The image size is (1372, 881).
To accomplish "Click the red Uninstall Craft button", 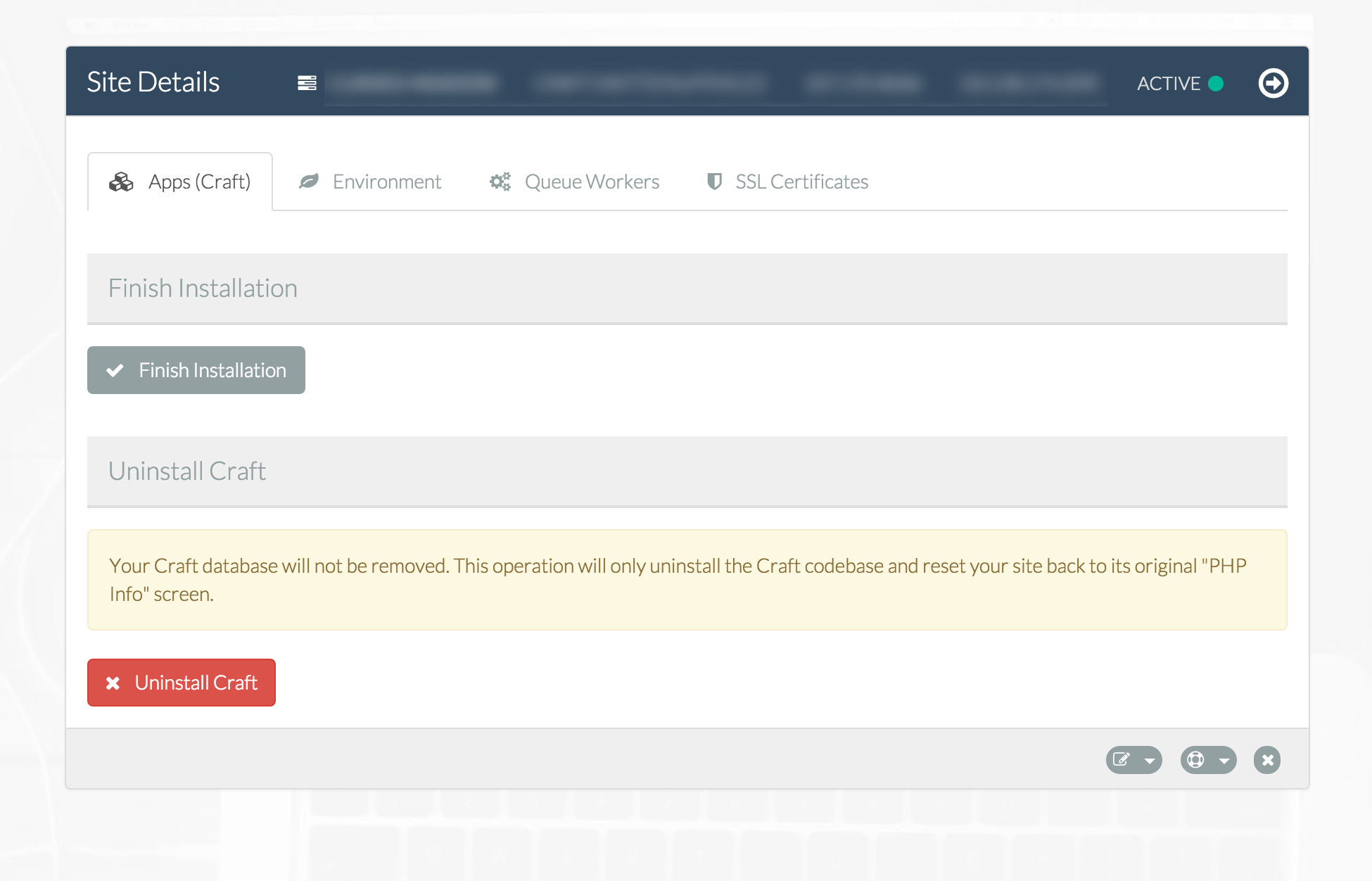I will point(182,683).
